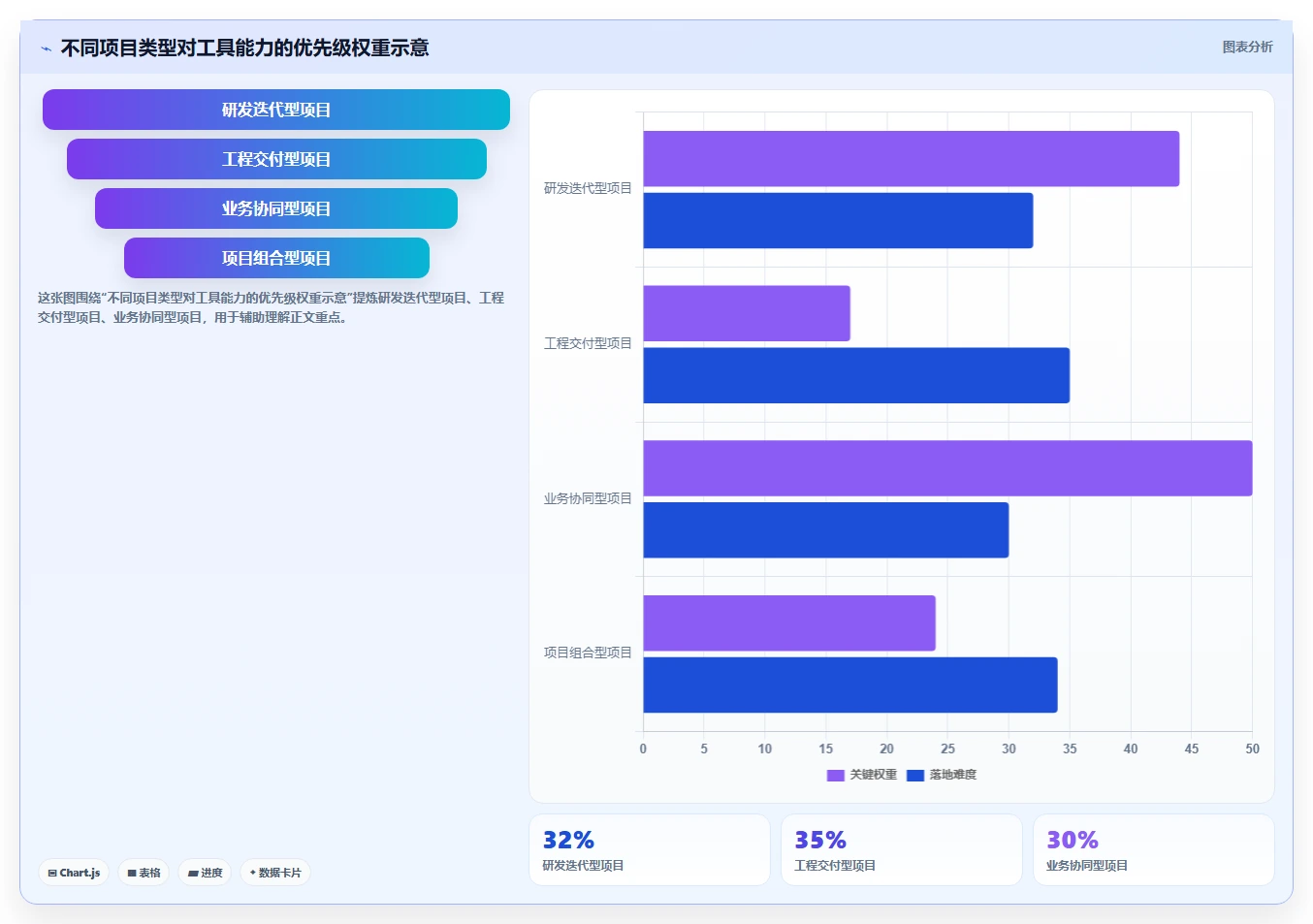Image resolution: width=1313 pixels, height=924 pixels.
Task: Click the description paragraph starting 这张图围绕
Action: coord(271,307)
